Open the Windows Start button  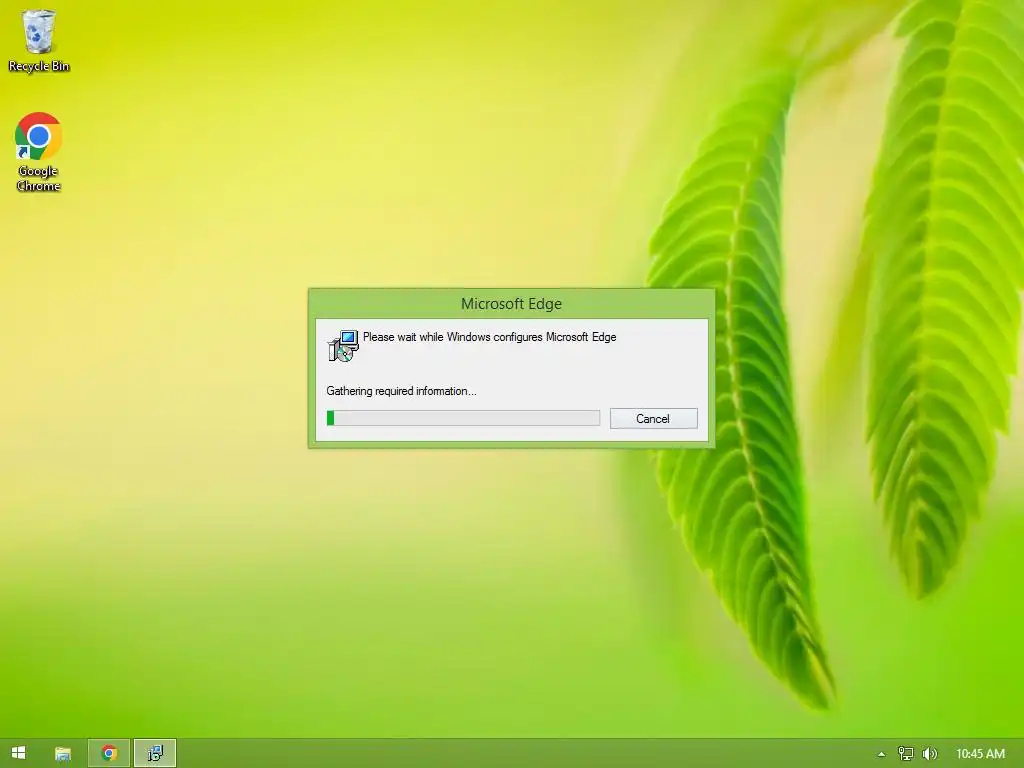[18, 753]
